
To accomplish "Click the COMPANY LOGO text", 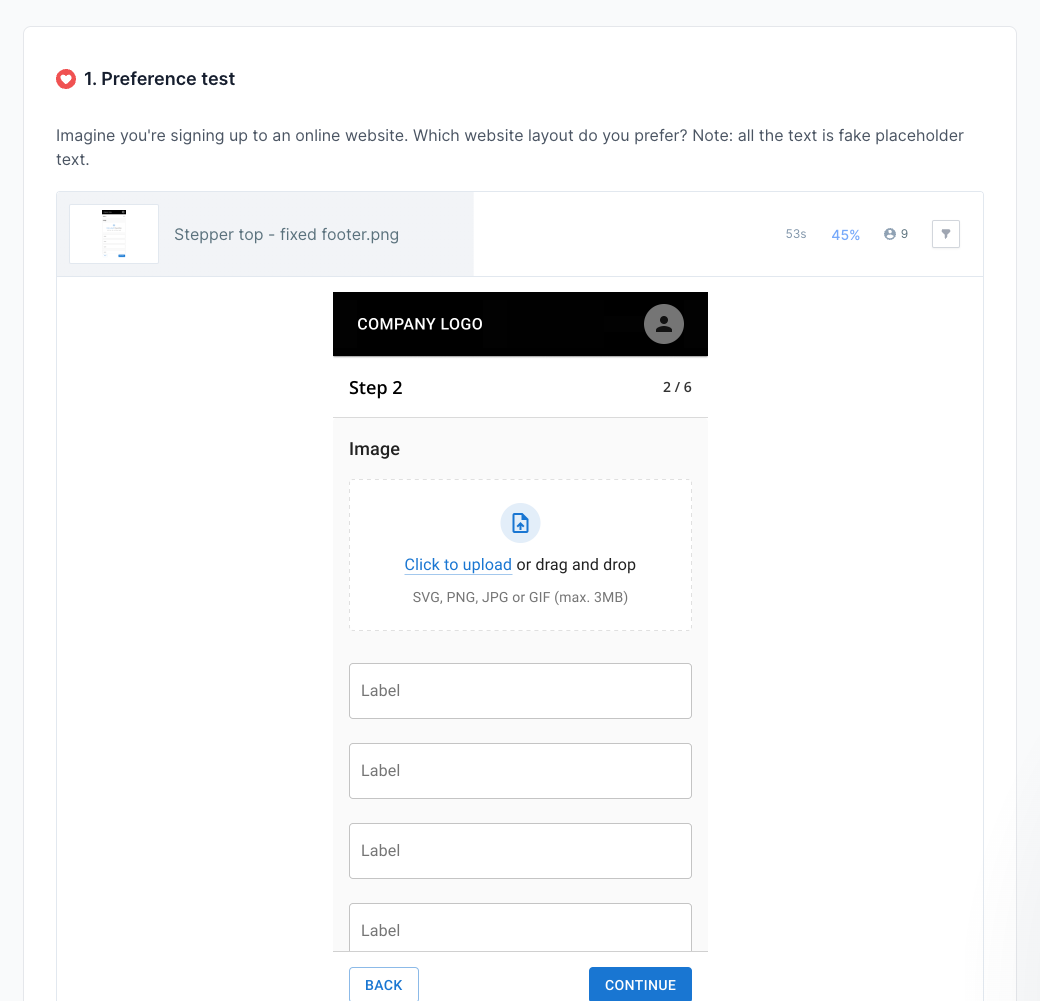I will (420, 324).
